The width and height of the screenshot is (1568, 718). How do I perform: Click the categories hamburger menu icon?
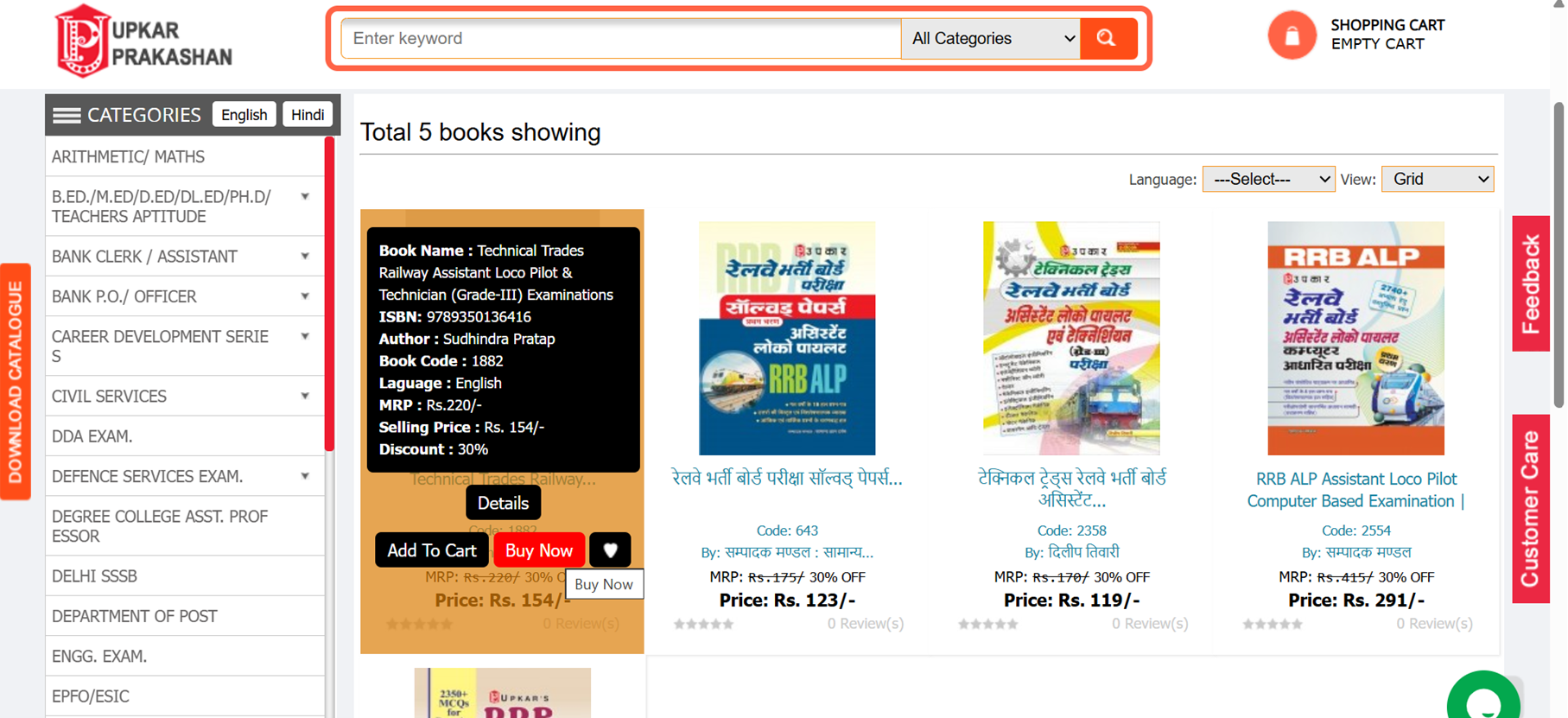[x=67, y=115]
